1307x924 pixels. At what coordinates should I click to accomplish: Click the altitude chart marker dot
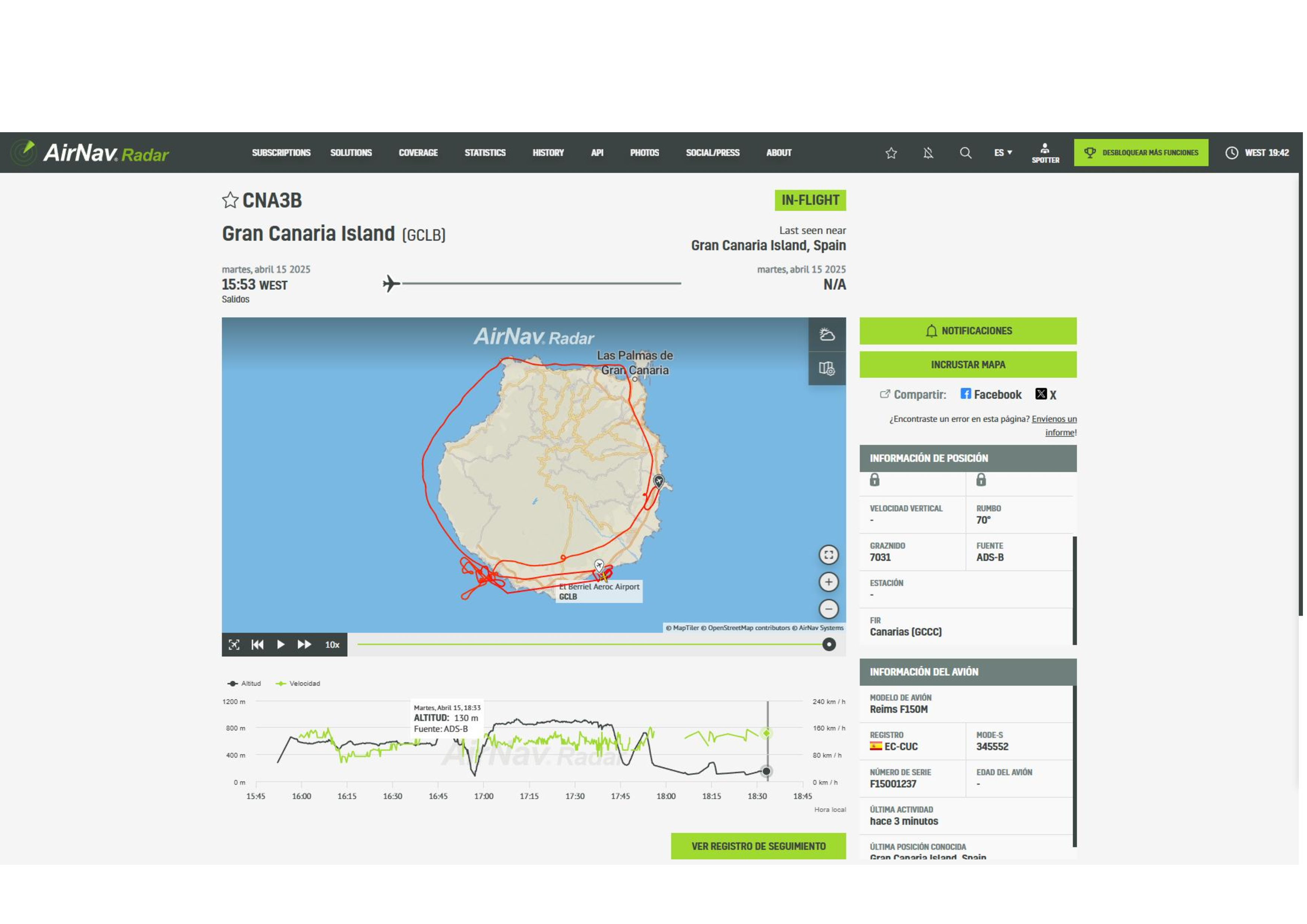click(767, 772)
